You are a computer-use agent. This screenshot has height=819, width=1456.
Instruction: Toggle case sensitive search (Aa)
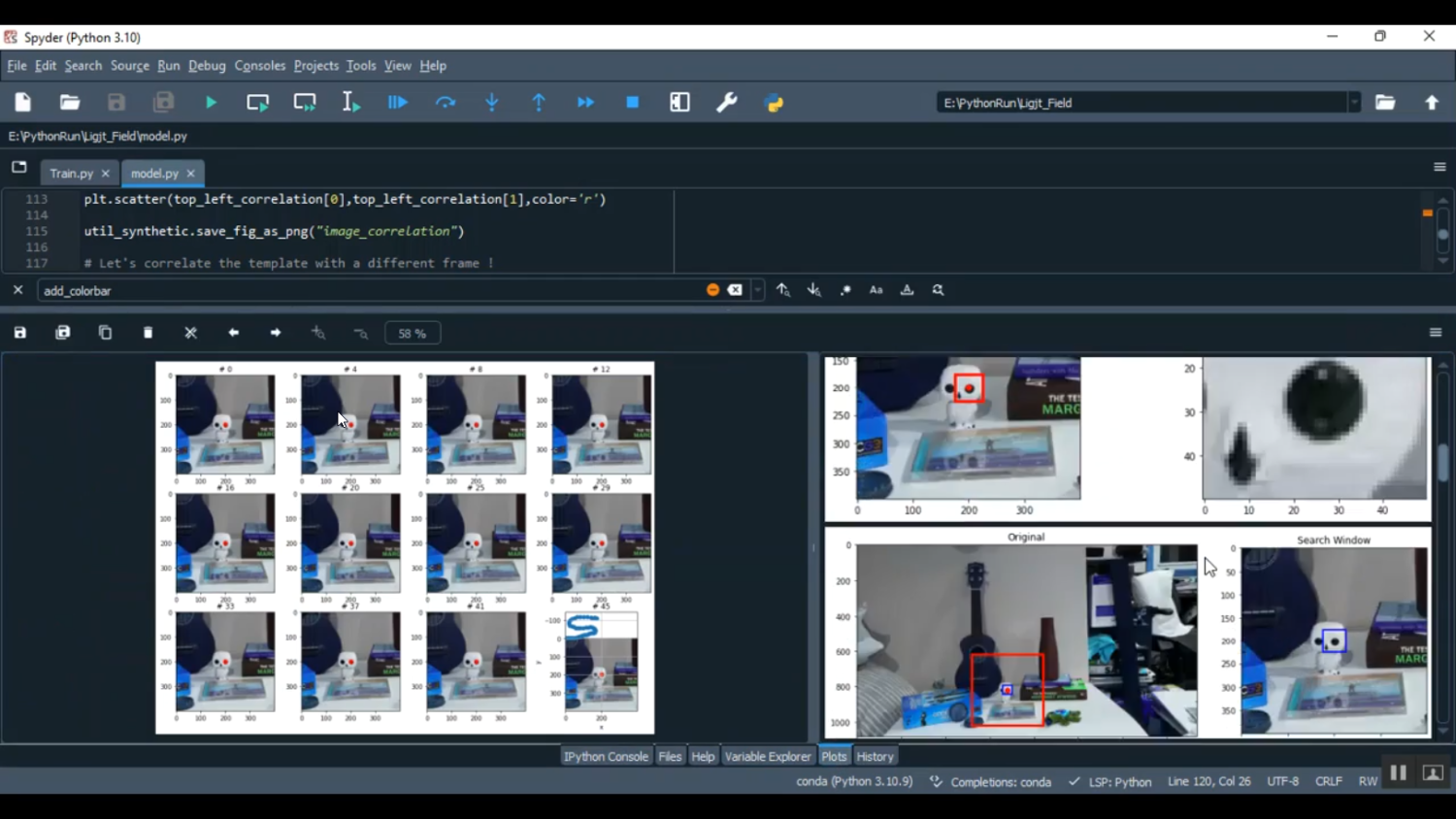point(876,290)
